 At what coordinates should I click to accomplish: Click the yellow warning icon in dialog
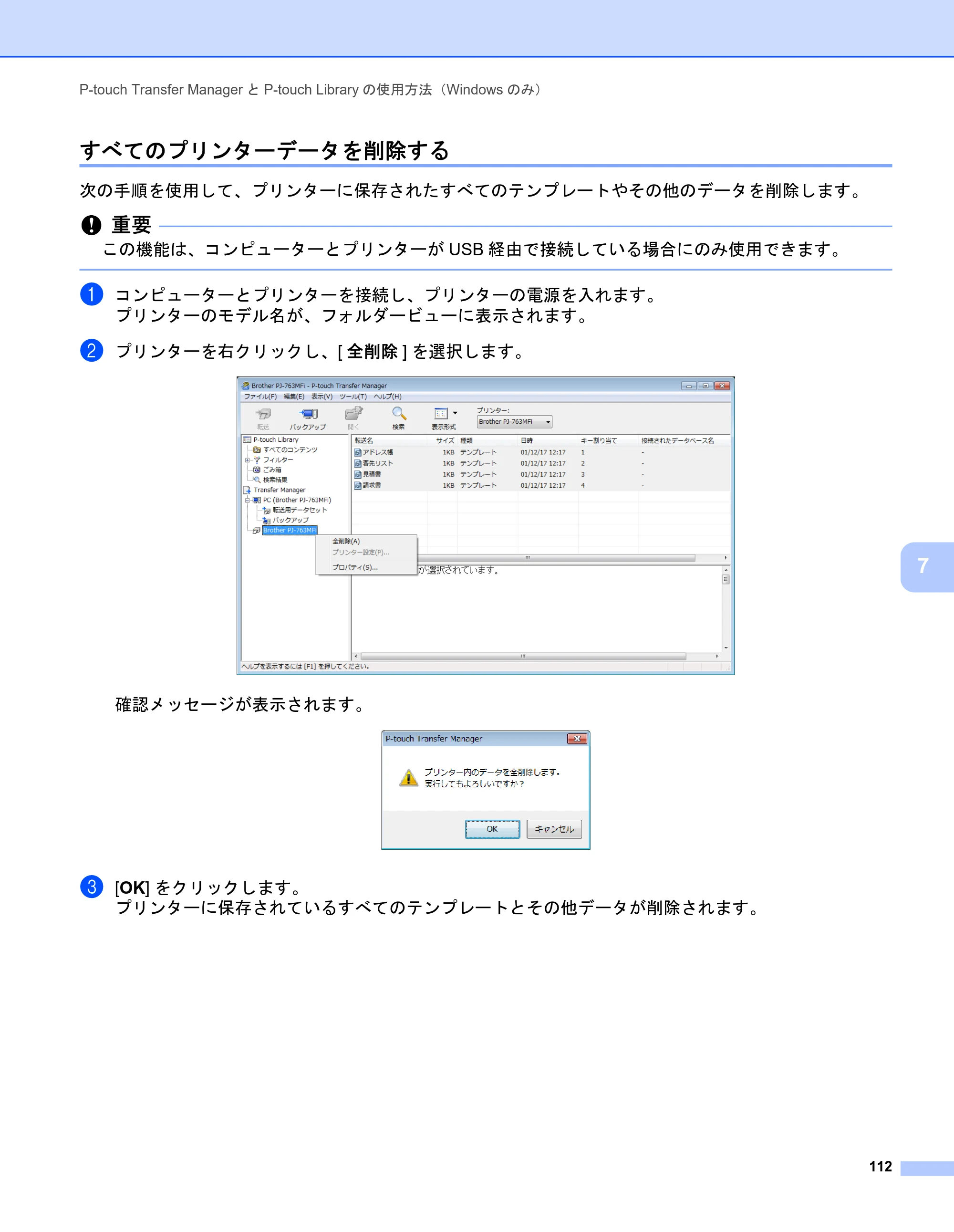pos(409,778)
